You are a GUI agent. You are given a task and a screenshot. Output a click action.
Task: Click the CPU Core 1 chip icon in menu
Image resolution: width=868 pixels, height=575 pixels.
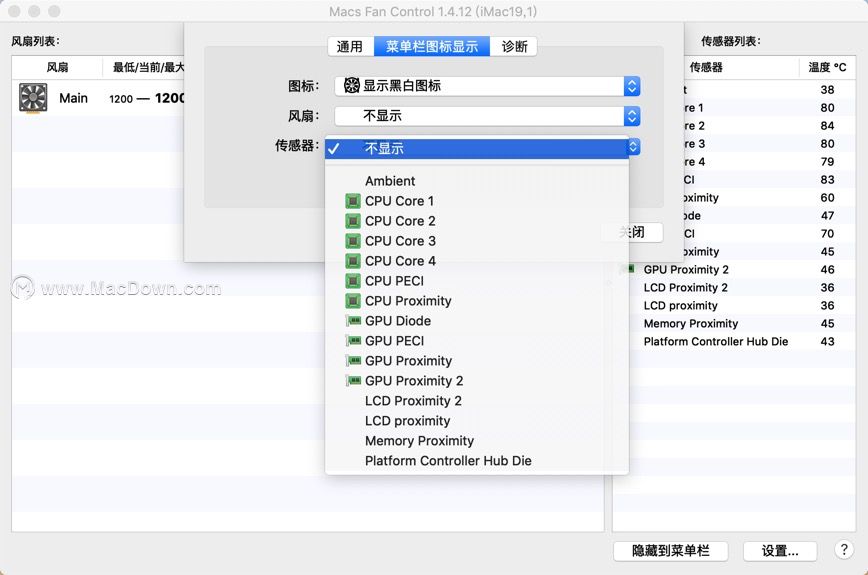coord(353,201)
